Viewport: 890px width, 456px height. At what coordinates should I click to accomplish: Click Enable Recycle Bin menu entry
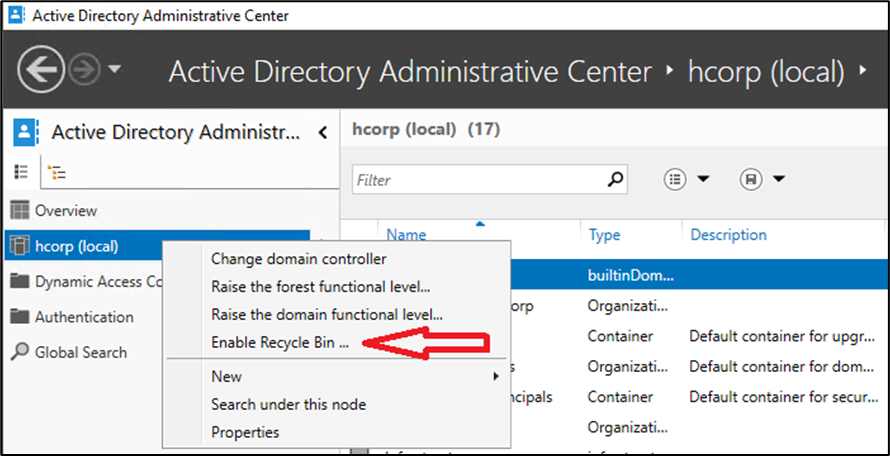pos(279,343)
